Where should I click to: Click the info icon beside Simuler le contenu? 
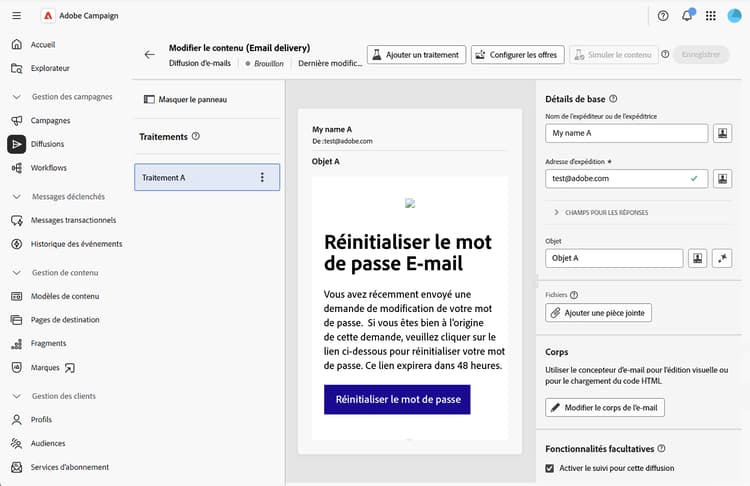(665, 54)
